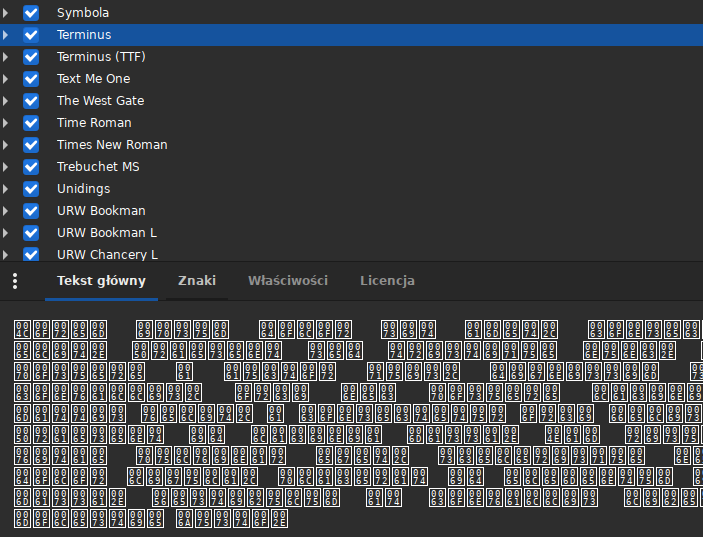
Task: Uncheck the URW Bookman L checkbox
Action: click(31, 232)
